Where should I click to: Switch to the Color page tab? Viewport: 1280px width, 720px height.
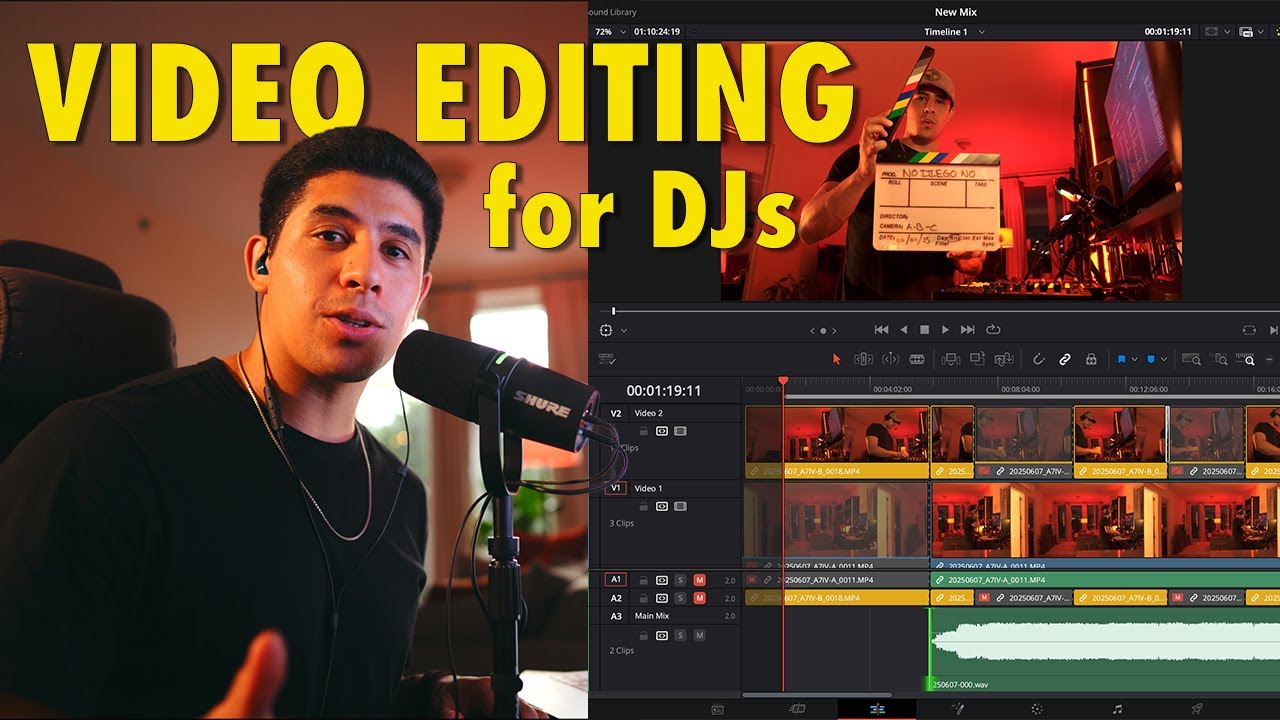pyautogui.click(x=1037, y=709)
